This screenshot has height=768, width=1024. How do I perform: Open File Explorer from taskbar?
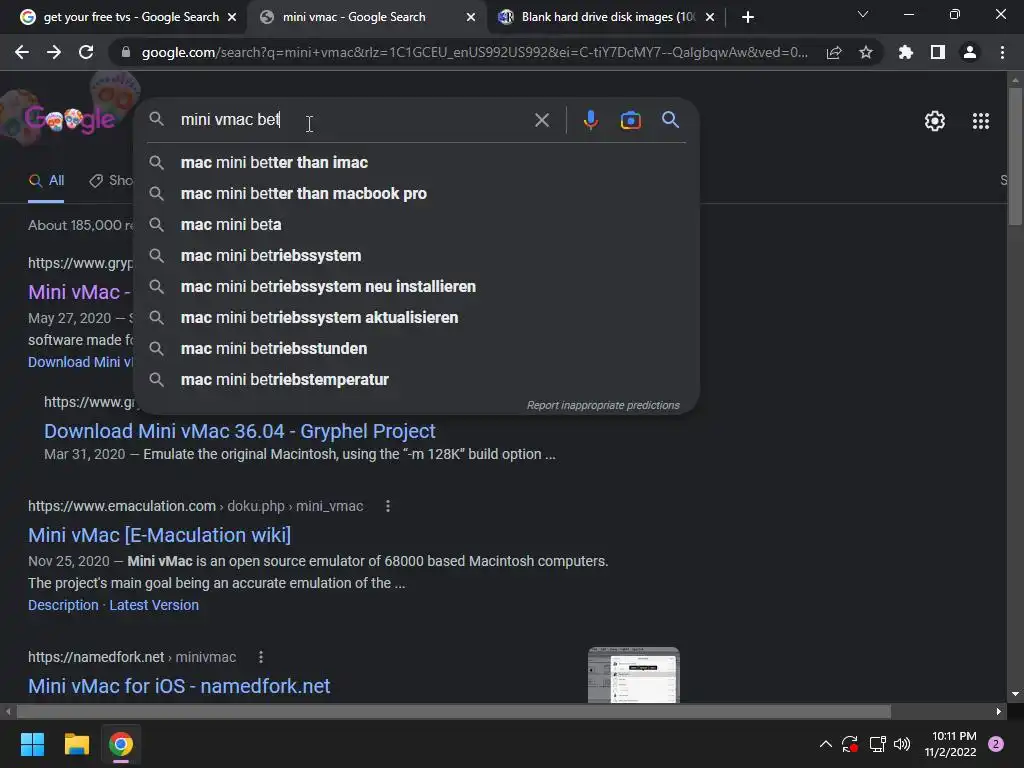coord(76,744)
